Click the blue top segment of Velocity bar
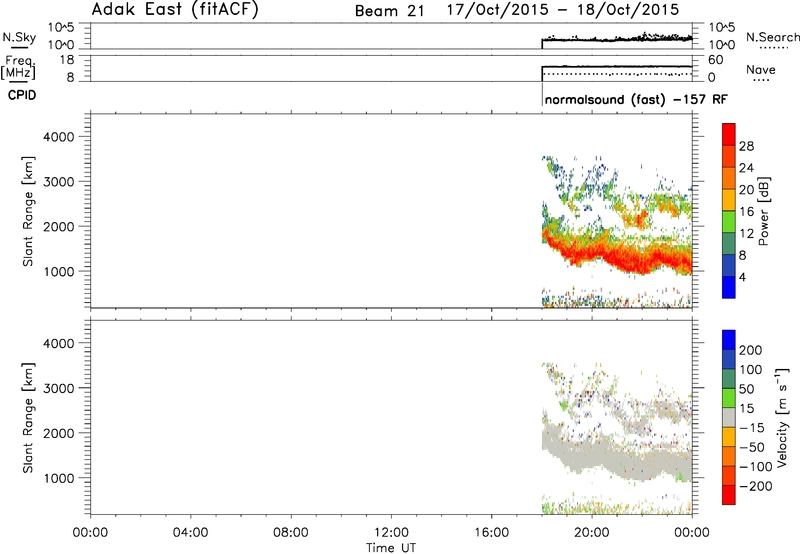This screenshot has height=554, width=800. coord(729,340)
